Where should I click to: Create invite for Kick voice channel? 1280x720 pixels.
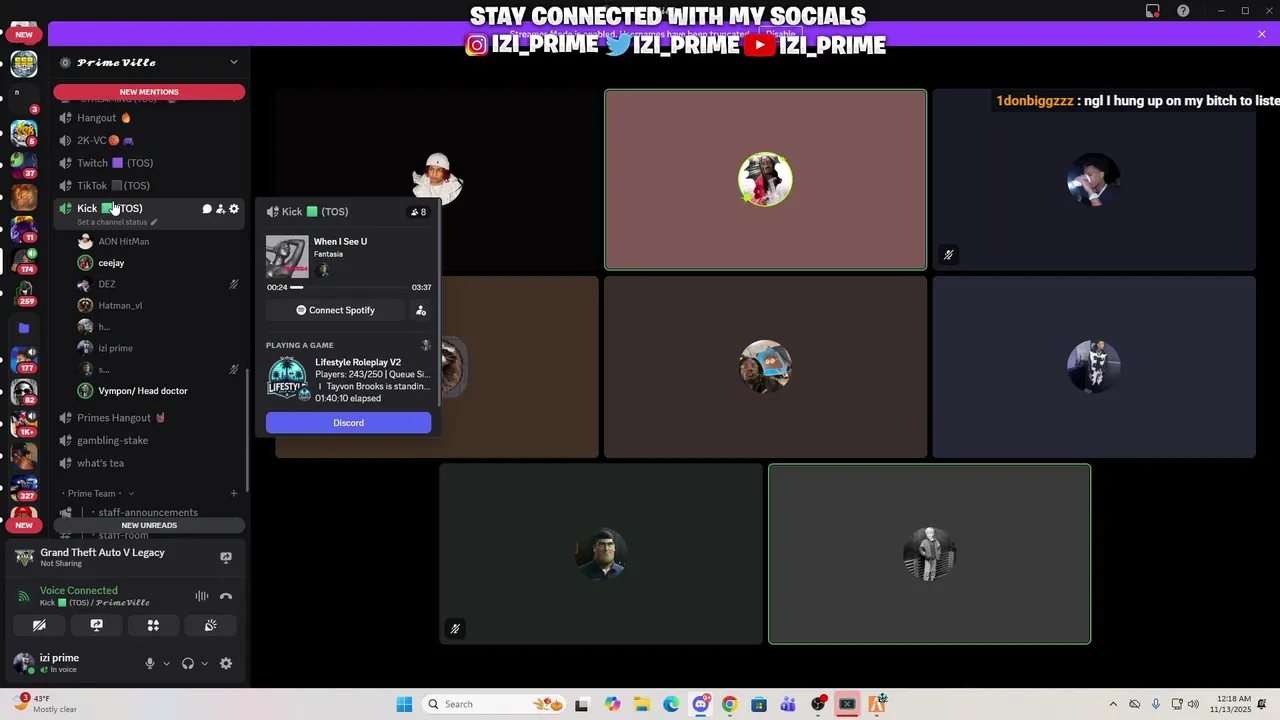click(x=220, y=209)
